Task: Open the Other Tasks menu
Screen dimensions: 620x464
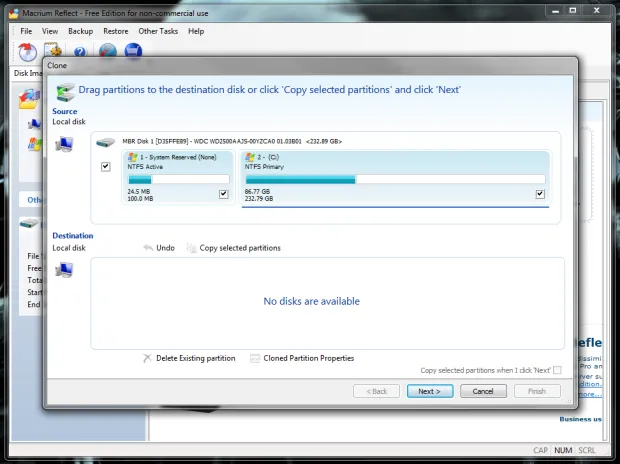Action: point(157,31)
